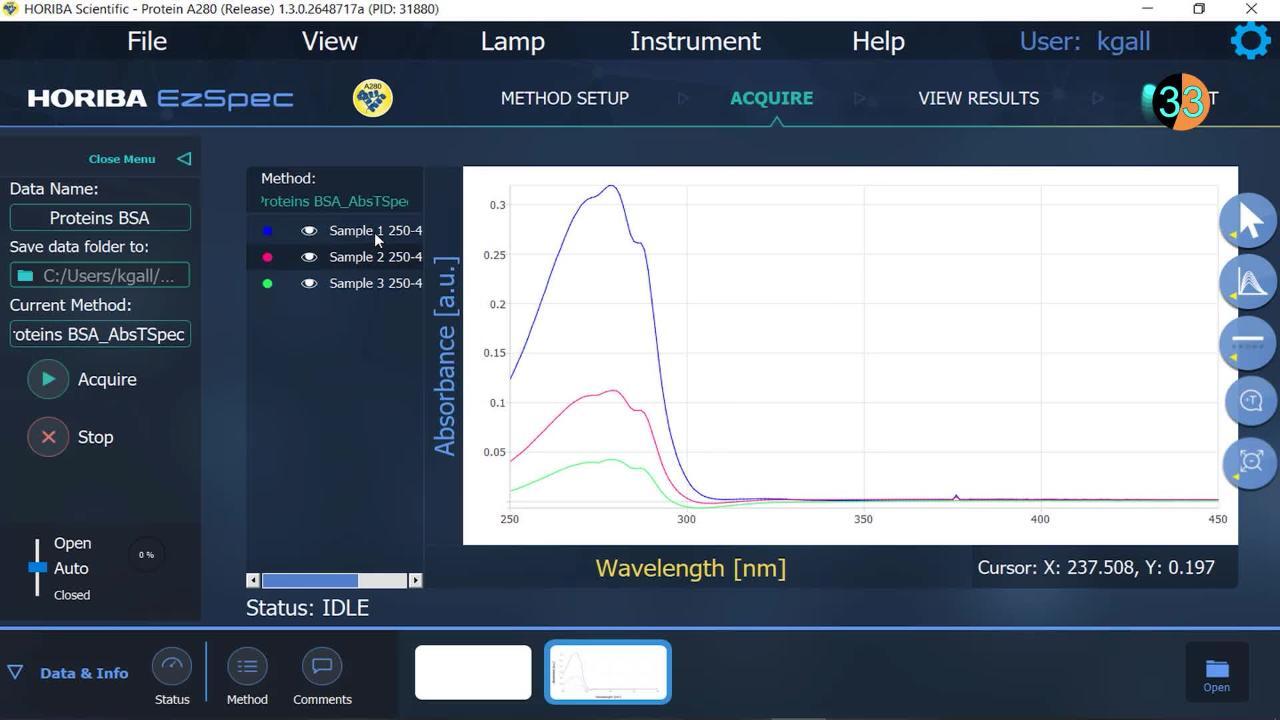Click the Protein A280 app logo

pos(373,98)
